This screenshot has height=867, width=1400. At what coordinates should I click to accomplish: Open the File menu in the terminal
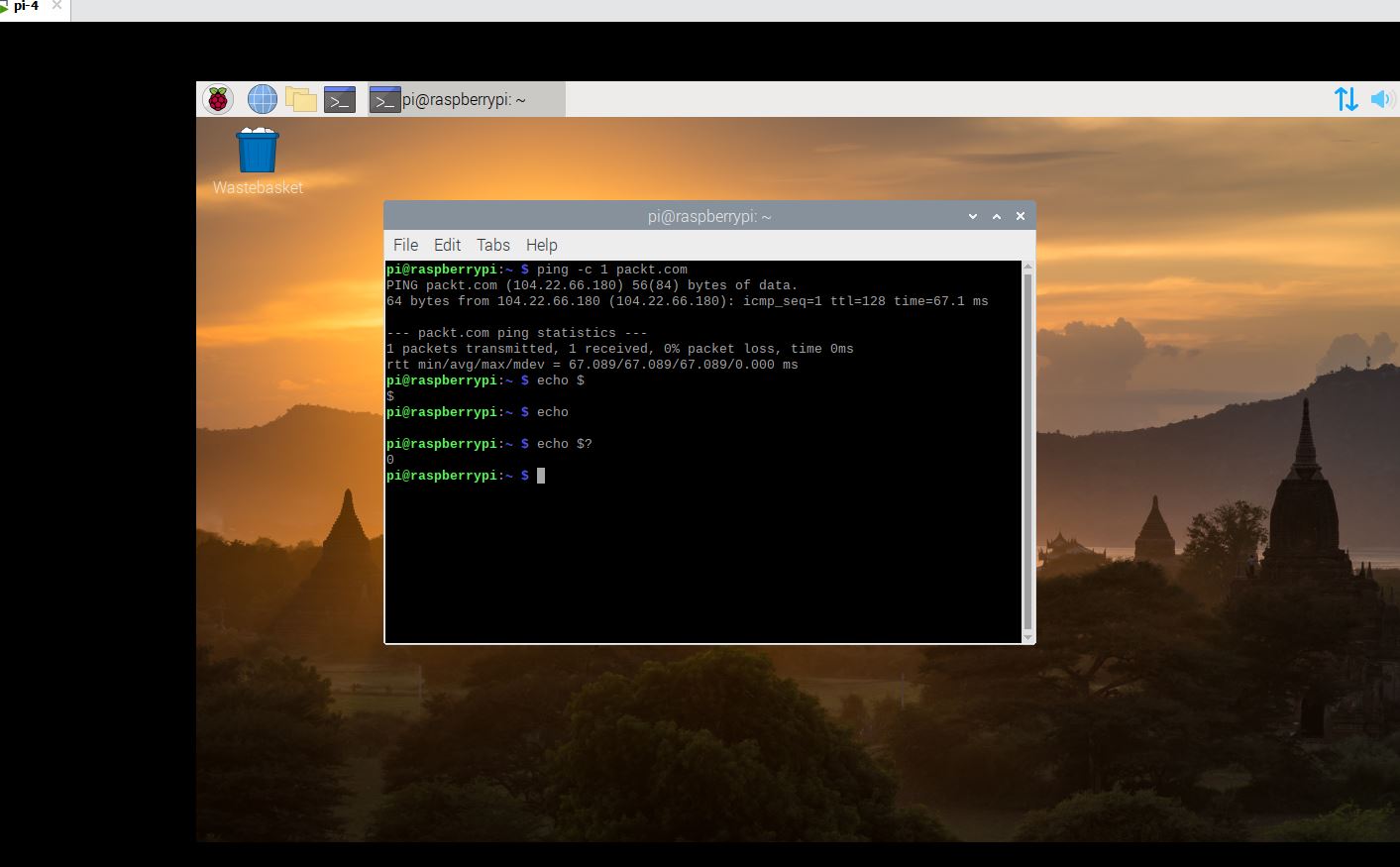[405, 245]
